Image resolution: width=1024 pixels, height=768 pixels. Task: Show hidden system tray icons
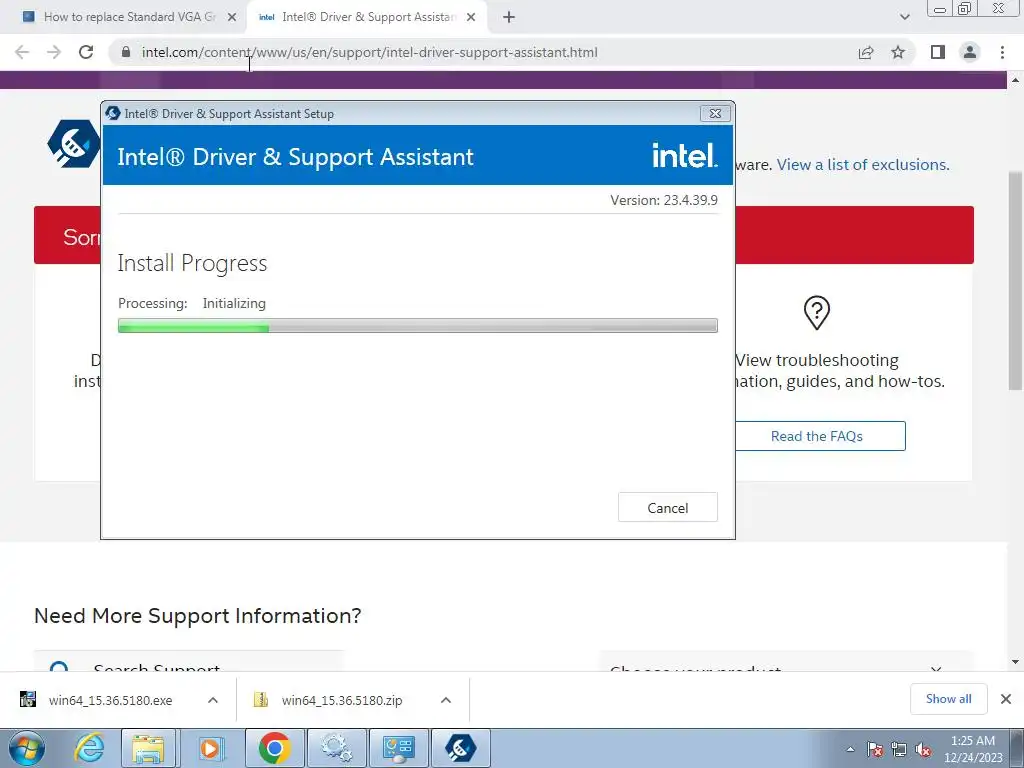(850, 749)
